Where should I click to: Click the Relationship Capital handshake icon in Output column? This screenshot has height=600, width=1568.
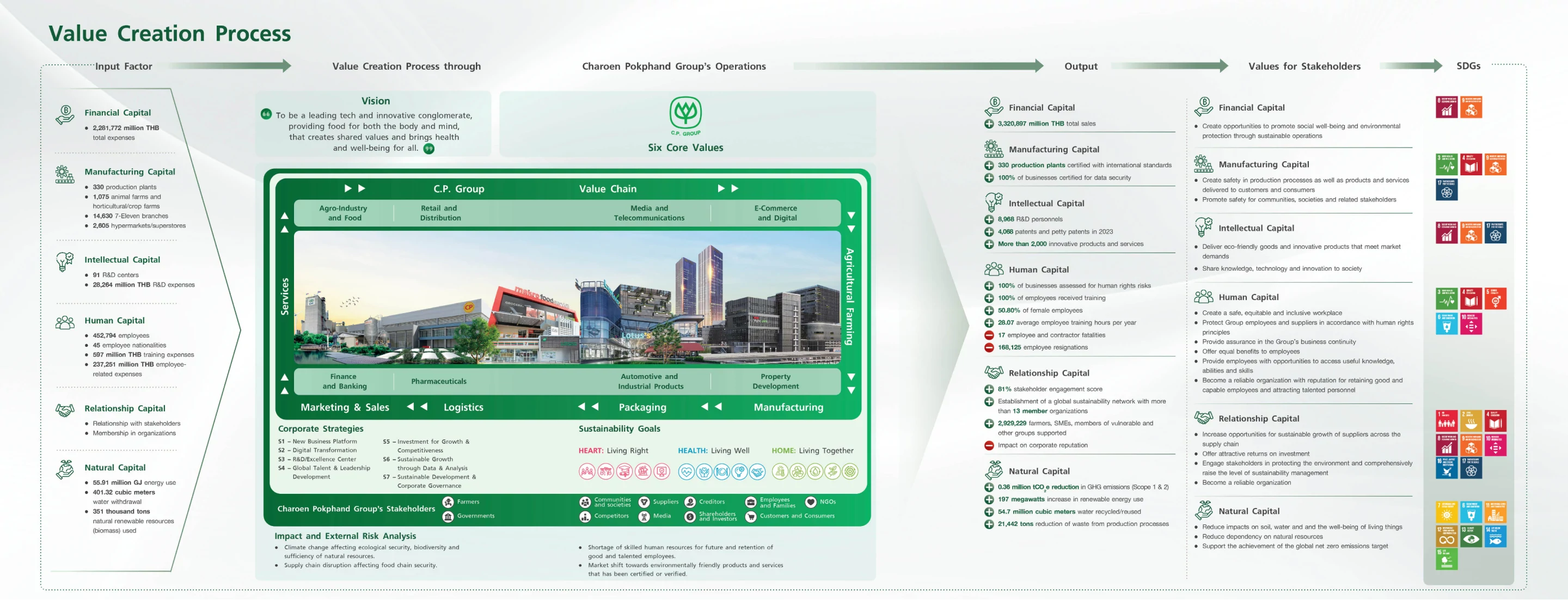click(x=994, y=372)
